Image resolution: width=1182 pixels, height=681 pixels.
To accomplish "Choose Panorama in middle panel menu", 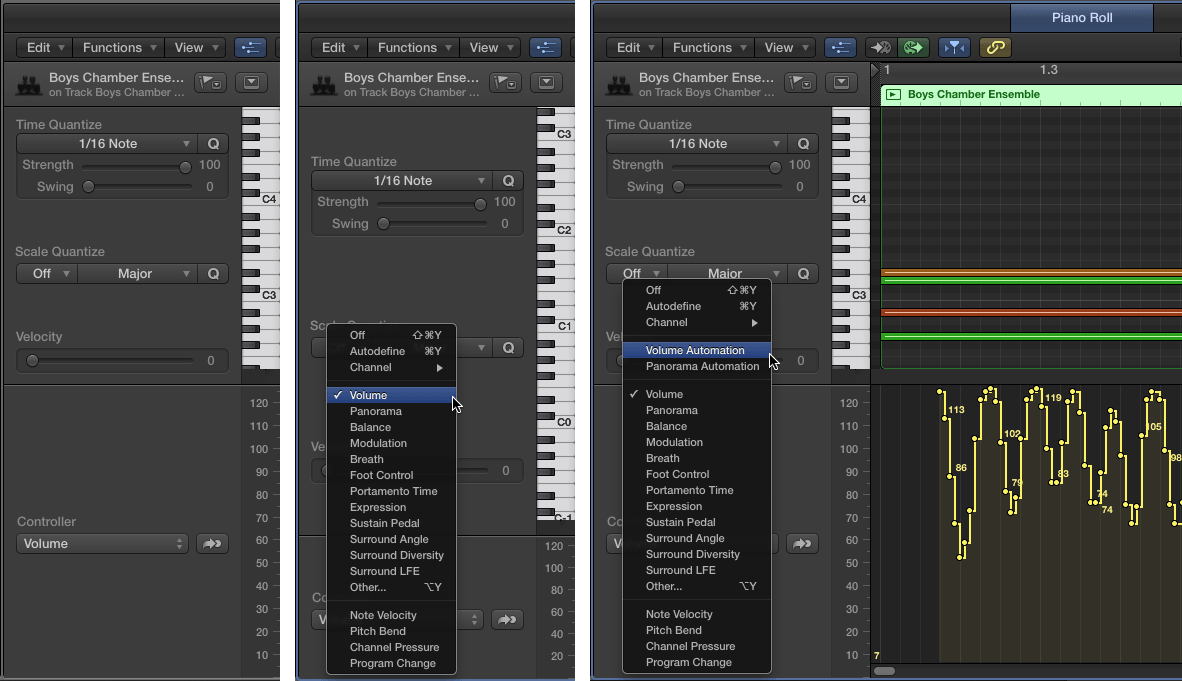I will click(391, 411).
